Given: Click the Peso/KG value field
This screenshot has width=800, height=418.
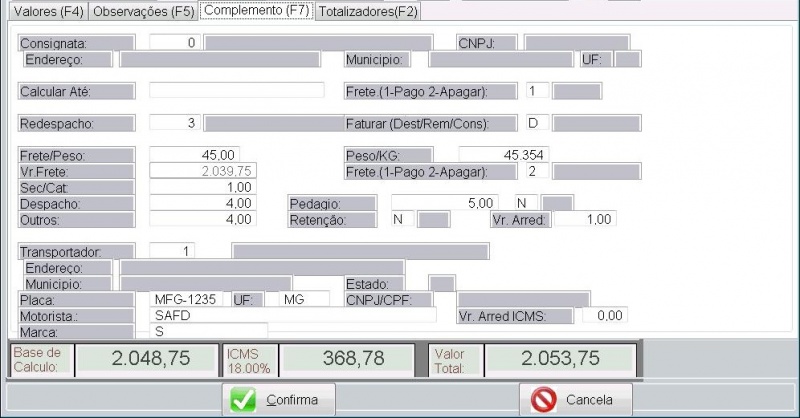Looking at the screenshot, I should pyautogui.click(x=503, y=155).
